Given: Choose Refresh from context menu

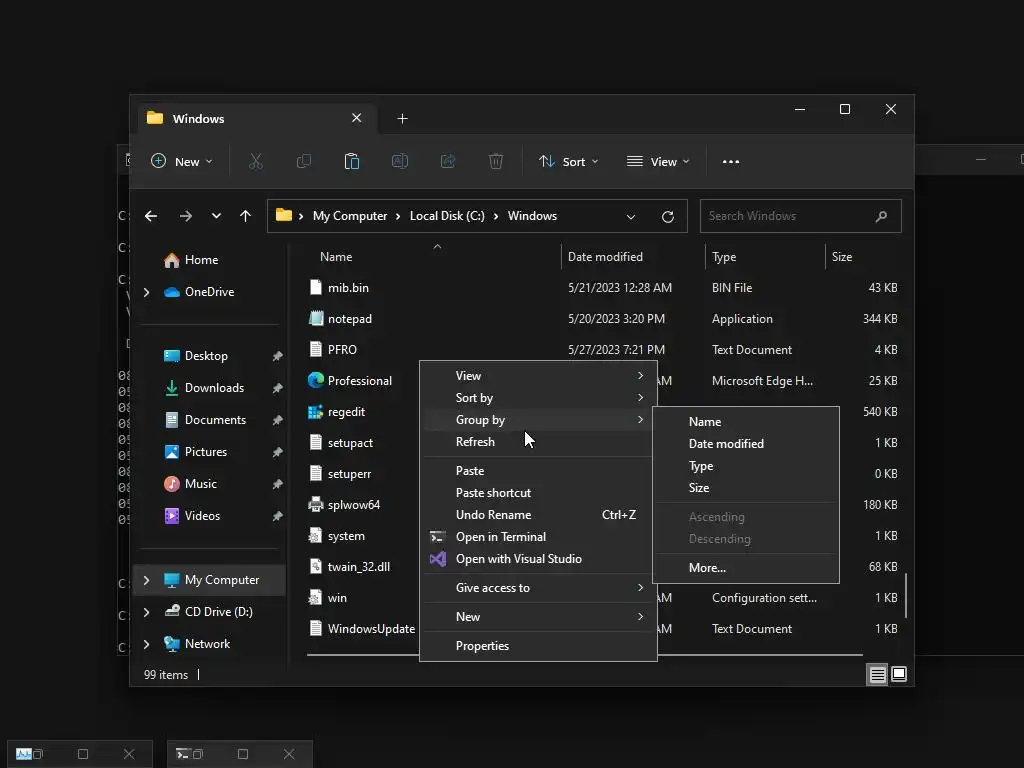Looking at the screenshot, I should (538, 442).
